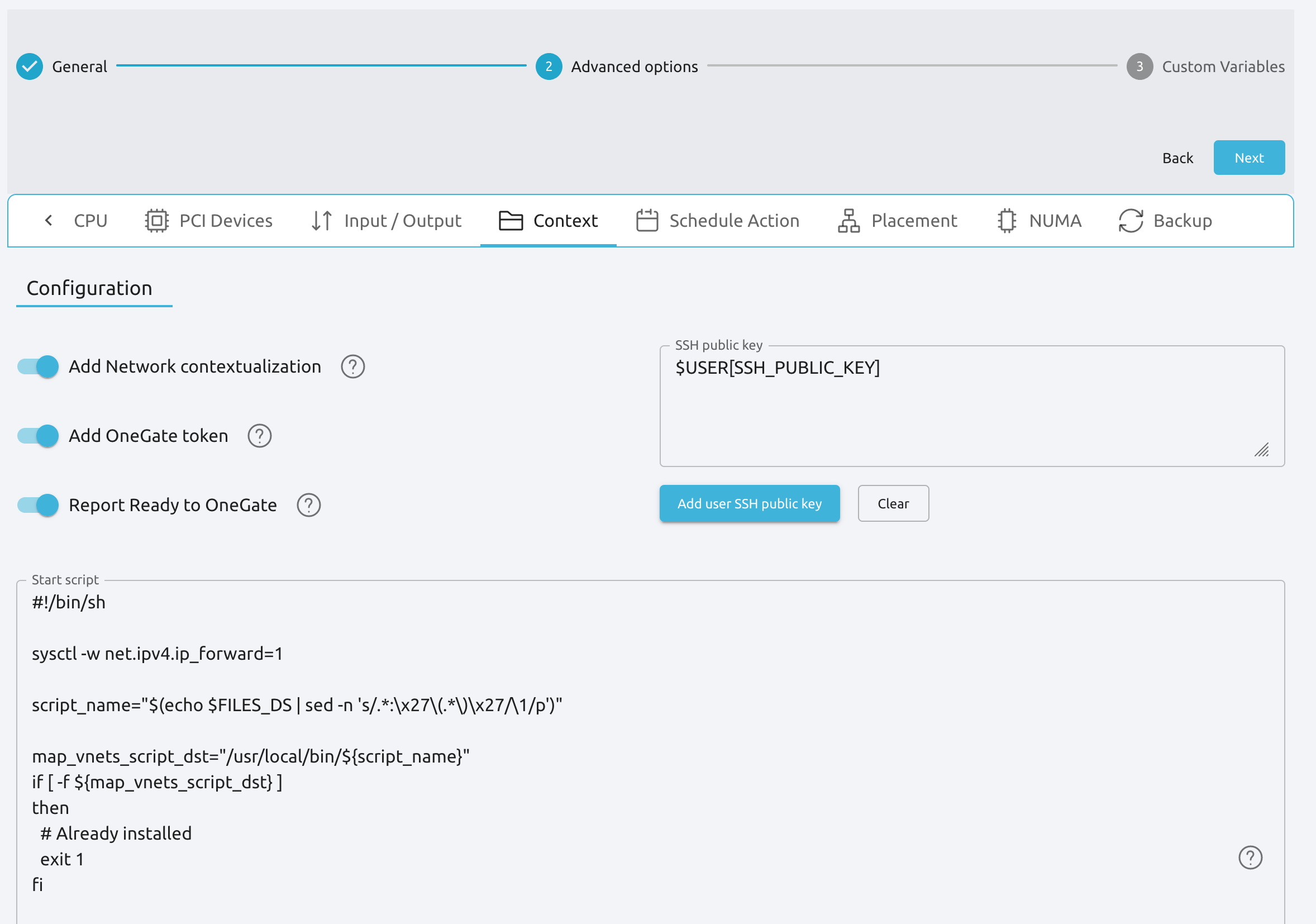Click the help icon next to OneGate token
Image resolution: width=1316 pixels, height=924 pixels.
pos(258,435)
